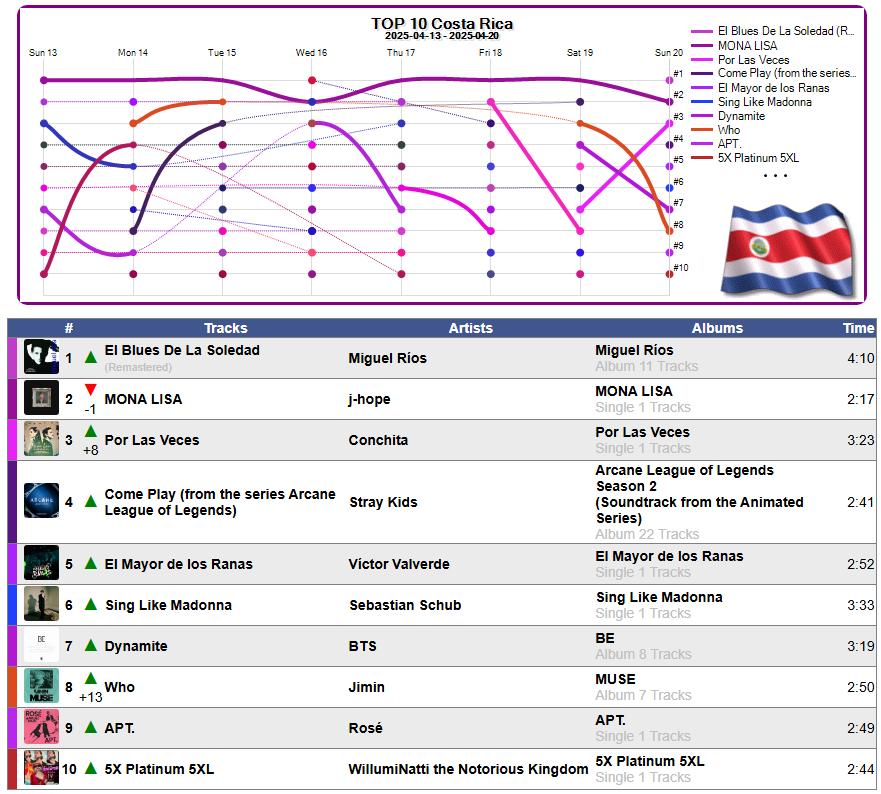881x794 pixels.
Task: Open artist Miguel Ríos in Artists column
Action: click(x=387, y=358)
